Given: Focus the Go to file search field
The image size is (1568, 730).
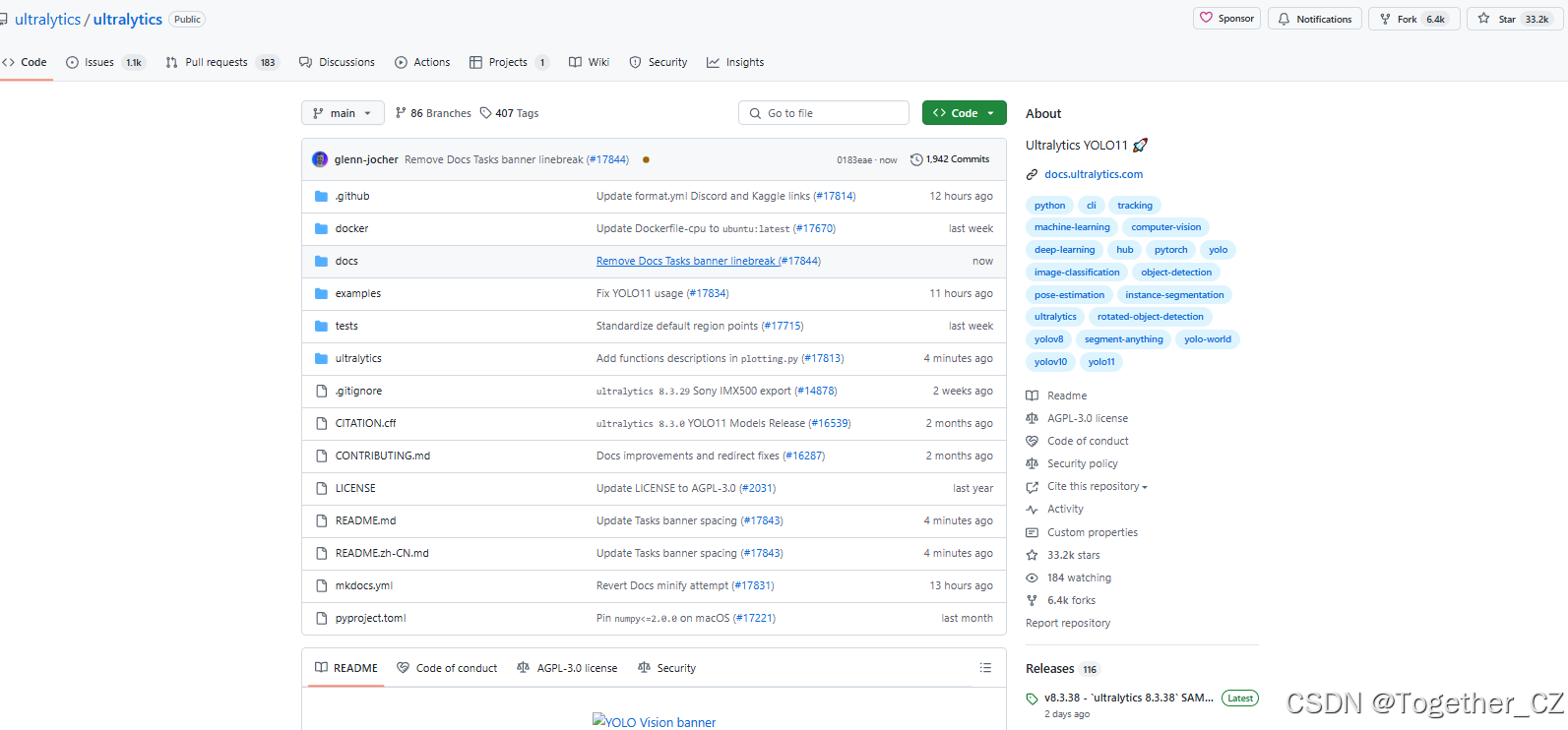Looking at the screenshot, I should coord(824,113).
